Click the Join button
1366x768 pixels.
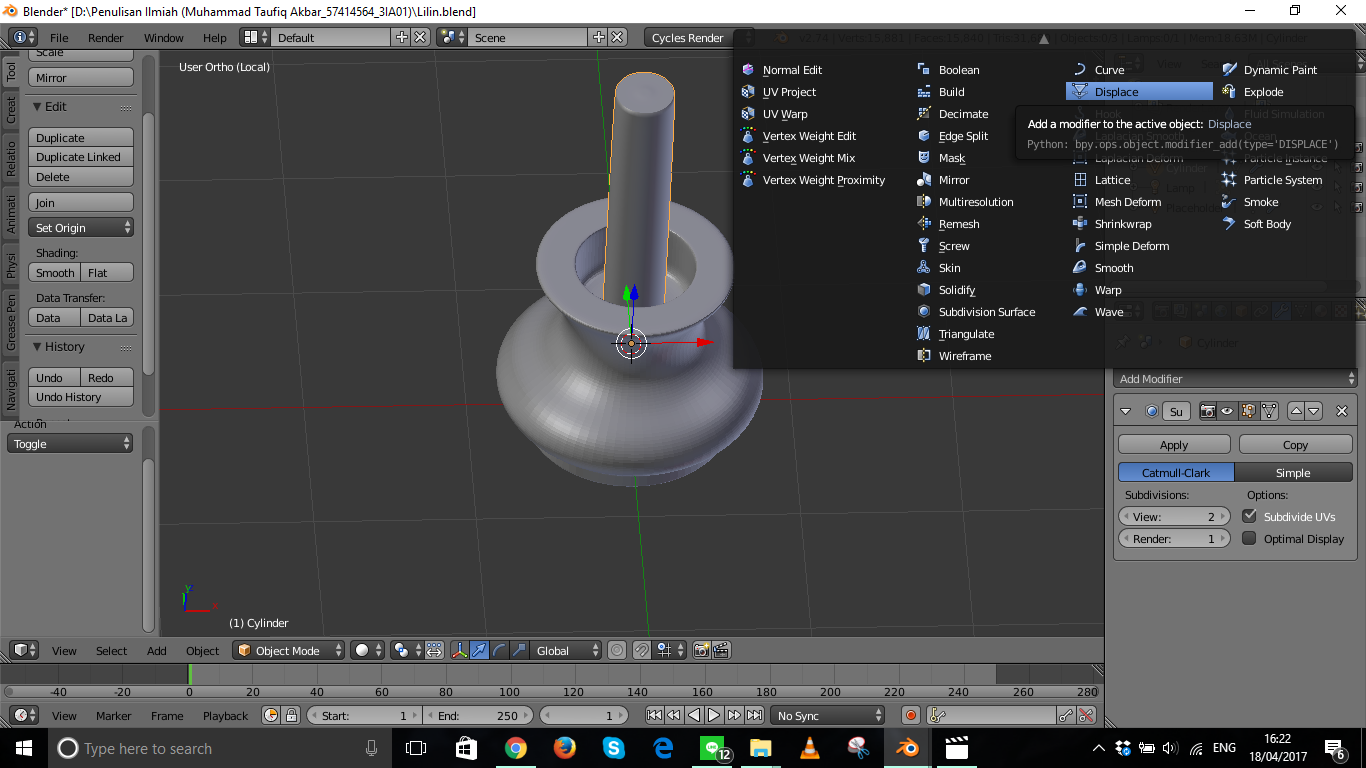[81, 202]
